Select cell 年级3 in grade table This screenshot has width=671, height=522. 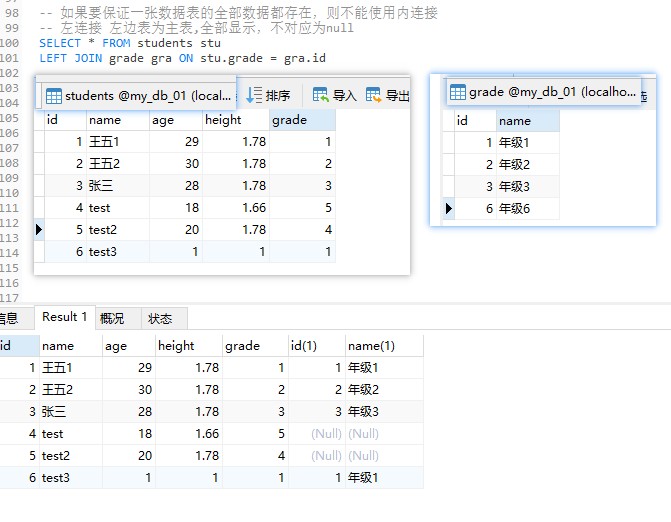(528, 187)
